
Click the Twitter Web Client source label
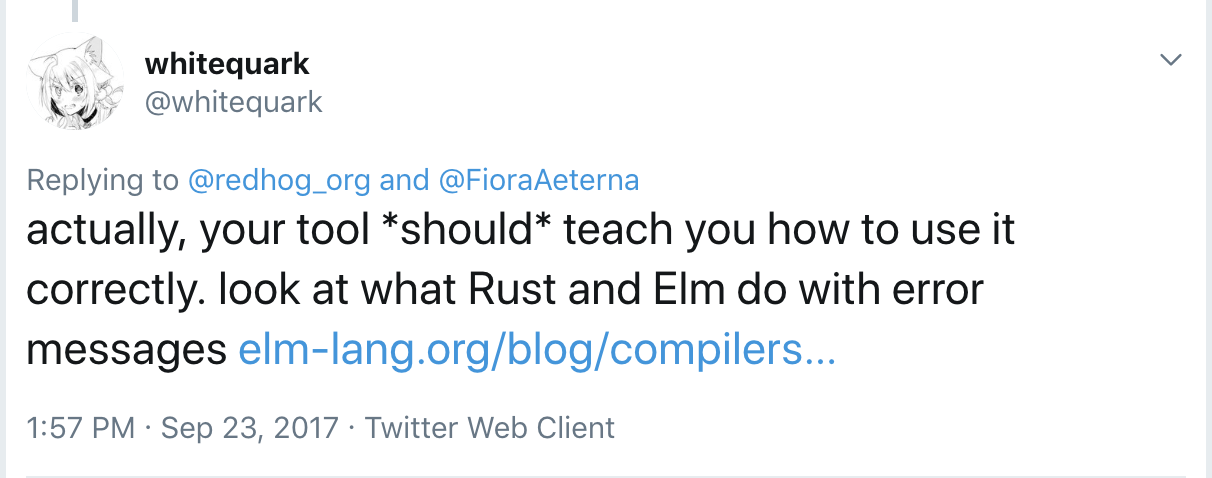click(490, 428)
